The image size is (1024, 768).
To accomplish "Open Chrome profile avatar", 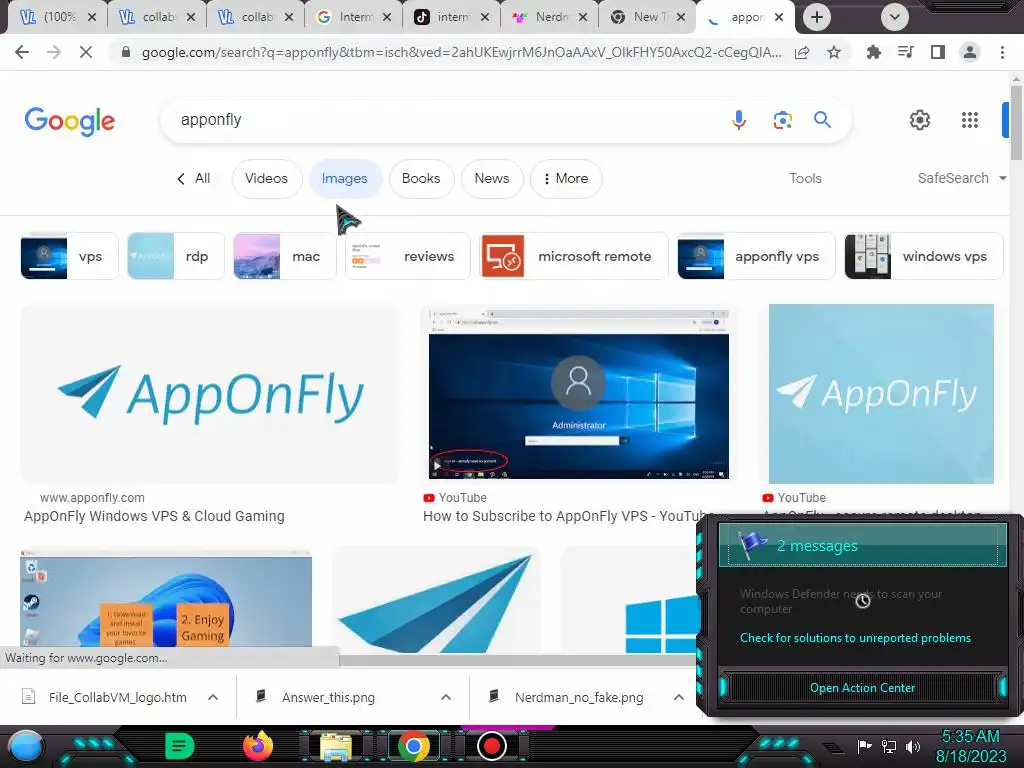I will (970, 52).
